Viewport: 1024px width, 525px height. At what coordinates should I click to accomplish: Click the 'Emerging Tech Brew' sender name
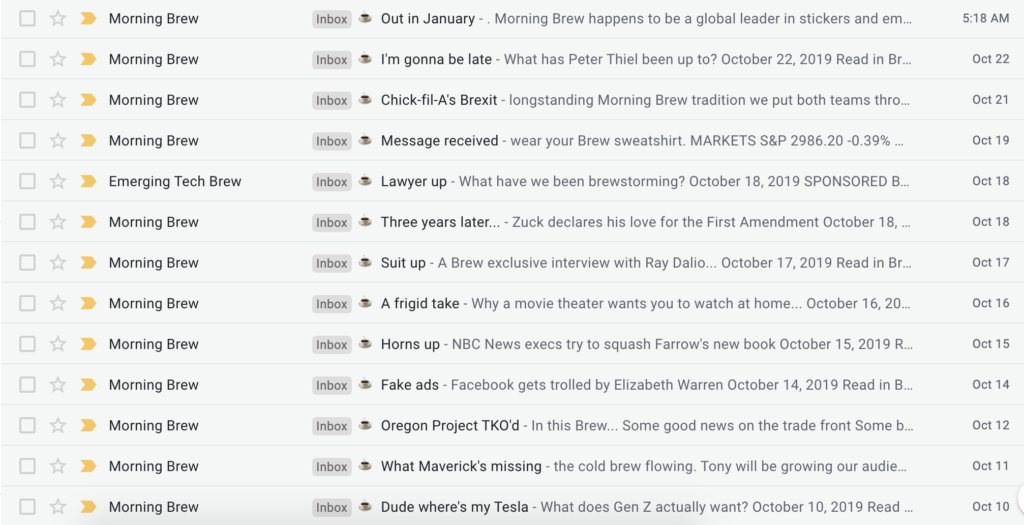pyautogui.click(x=175, y=181)
